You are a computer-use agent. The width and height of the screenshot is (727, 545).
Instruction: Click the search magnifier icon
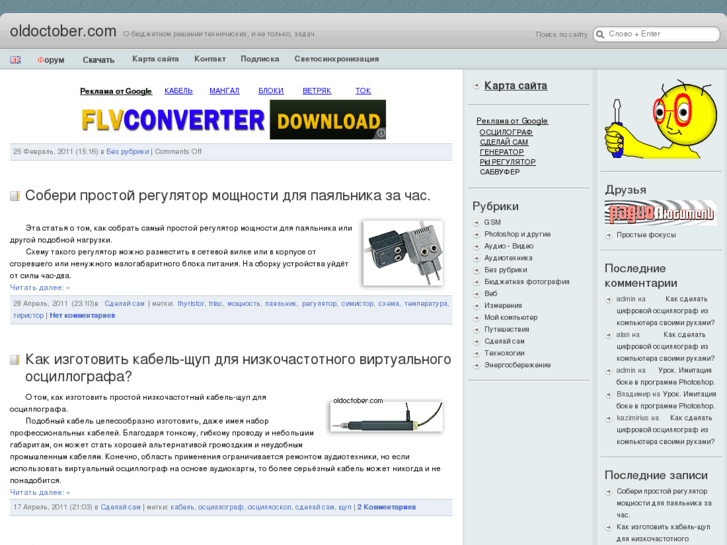600,34
